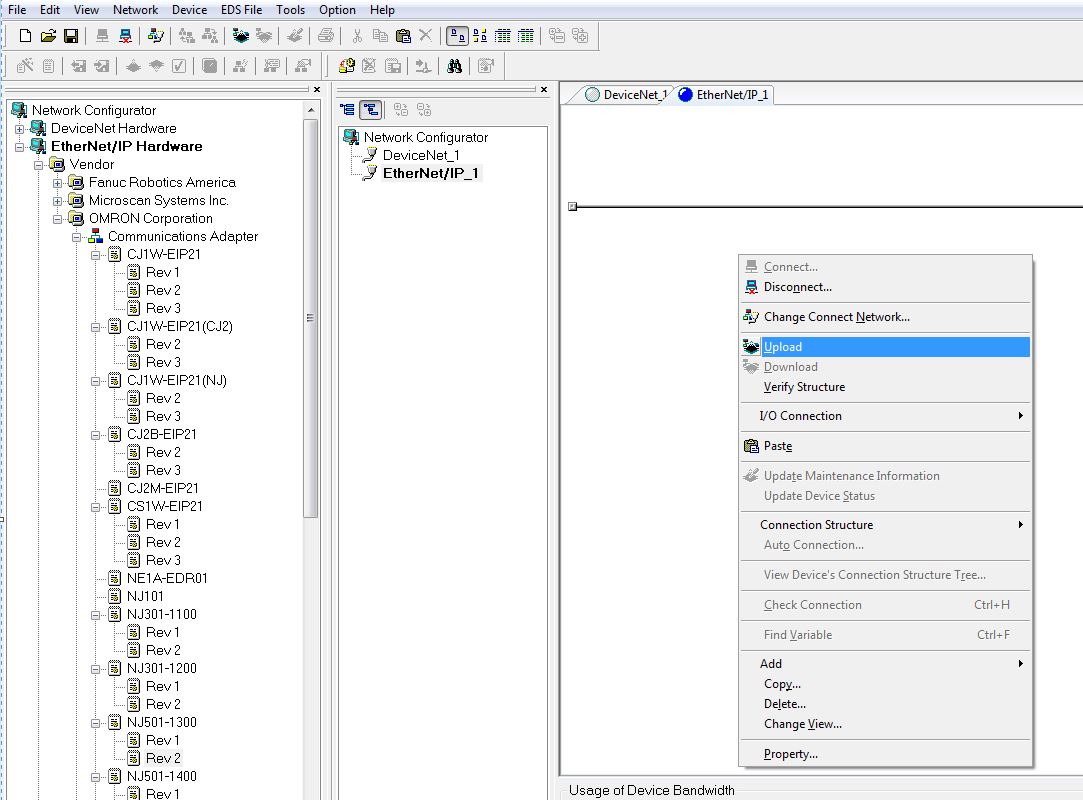Click the Upload network toolbar icon
The image size is (1083, 800).
tap(240, 36)
